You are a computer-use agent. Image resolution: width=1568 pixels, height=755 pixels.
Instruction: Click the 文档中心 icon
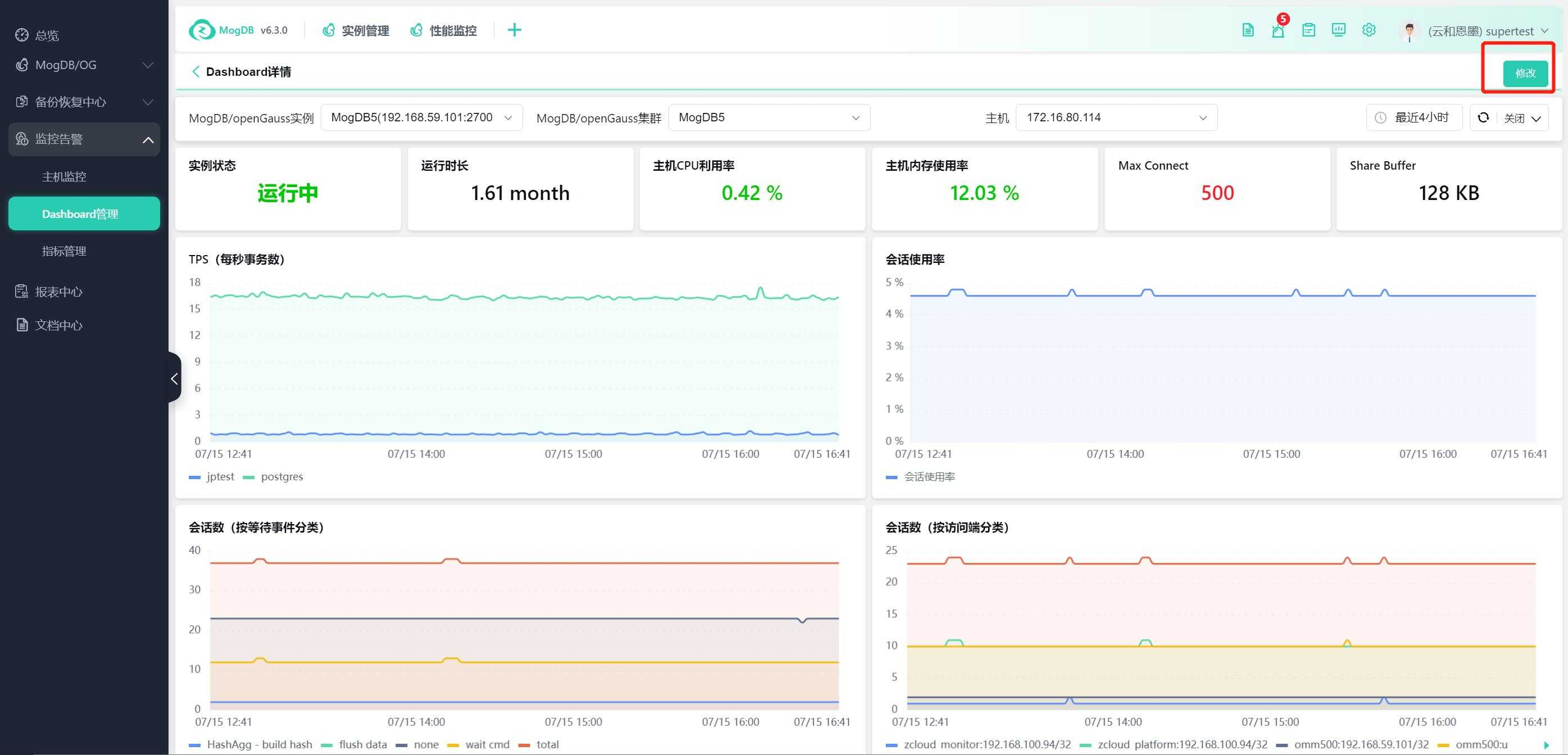pos(22,325)
